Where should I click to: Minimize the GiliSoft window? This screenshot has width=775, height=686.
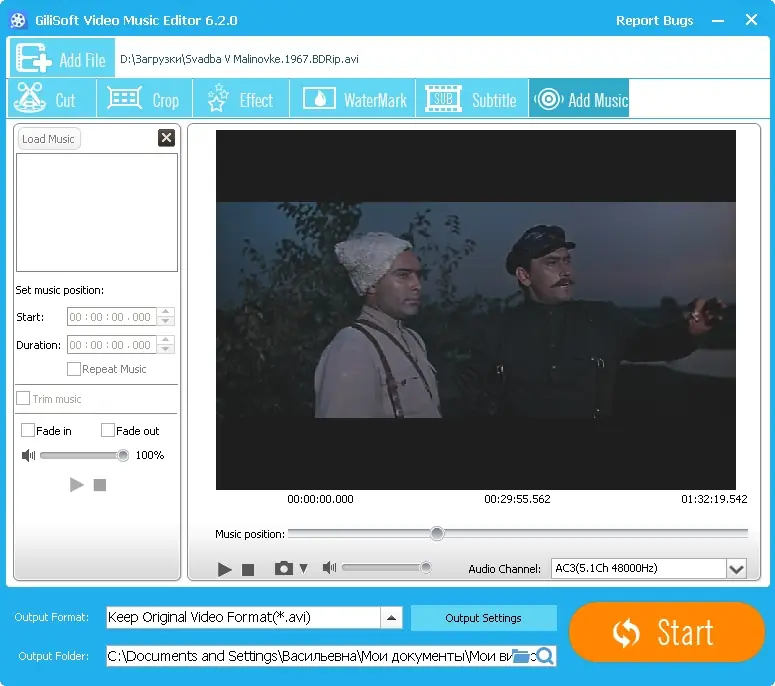point(718,21)
